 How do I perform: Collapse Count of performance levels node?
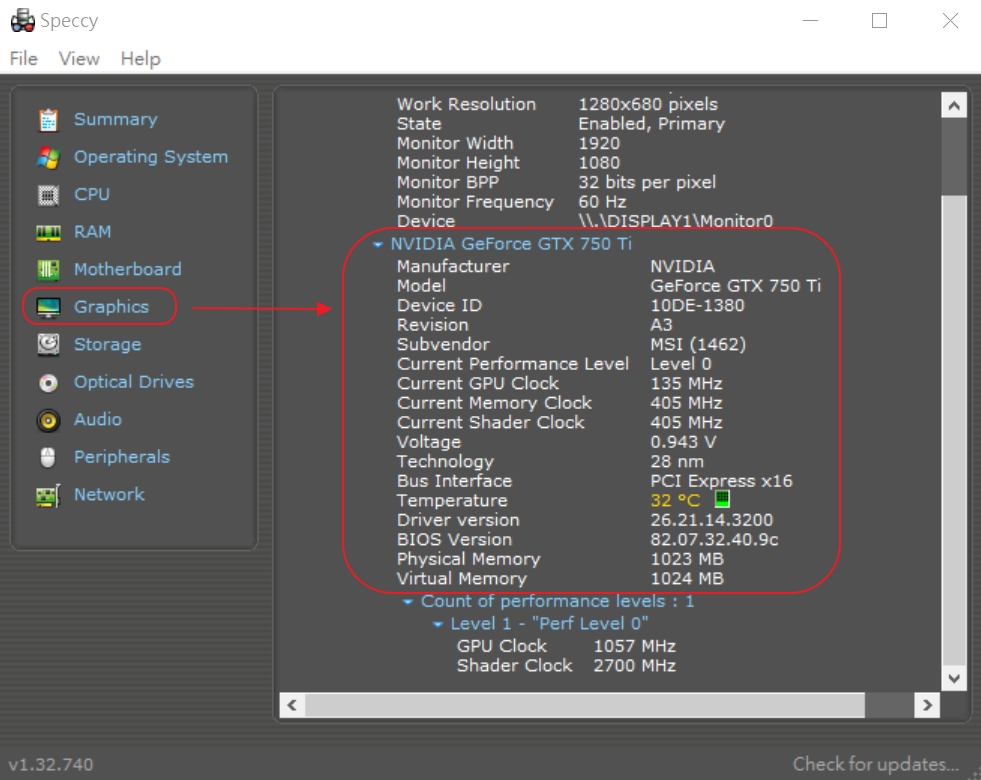tap(407, 602)
